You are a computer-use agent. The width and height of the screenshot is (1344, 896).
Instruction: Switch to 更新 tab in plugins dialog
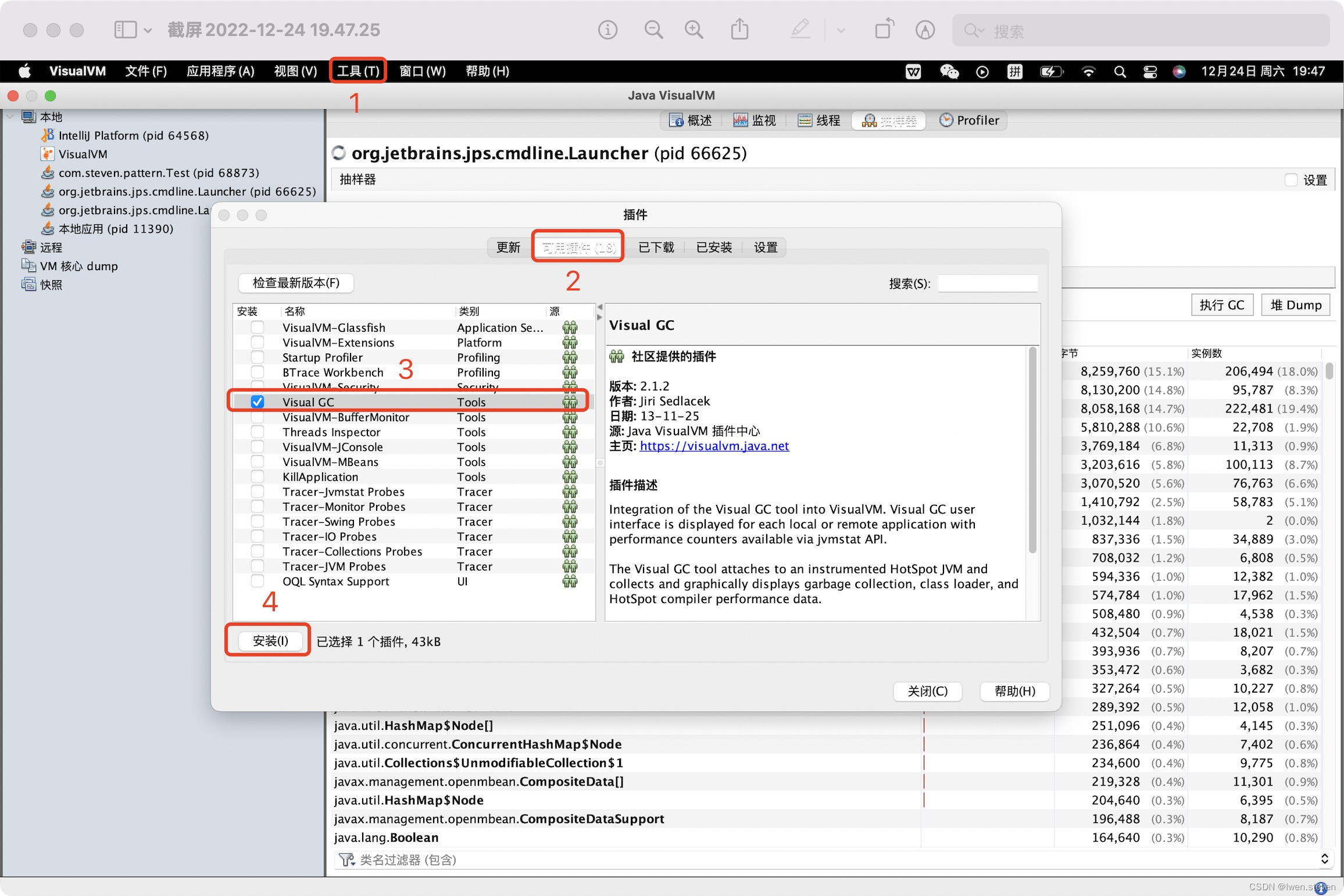click(x=508, y=248)
